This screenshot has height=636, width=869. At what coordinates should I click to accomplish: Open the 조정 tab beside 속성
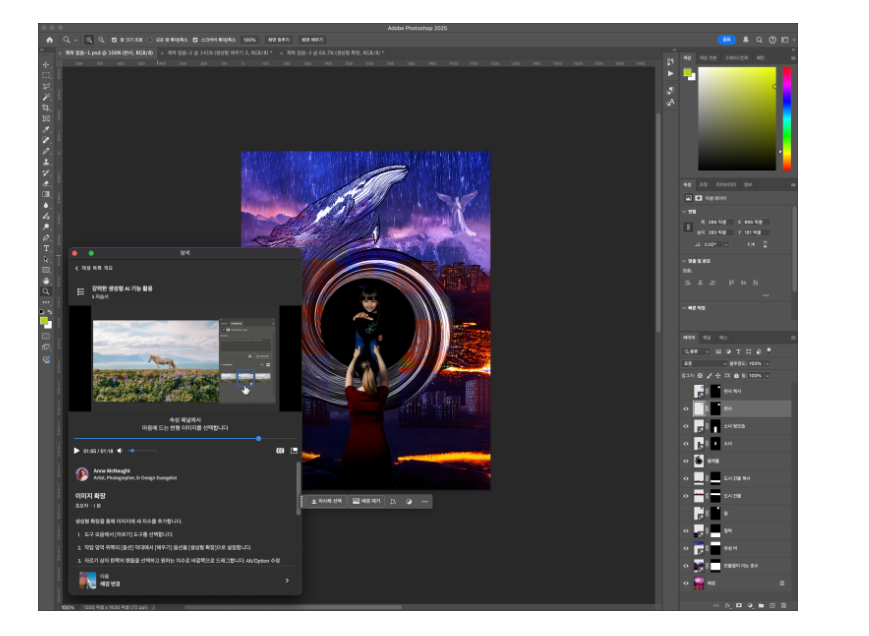point(703,184)
